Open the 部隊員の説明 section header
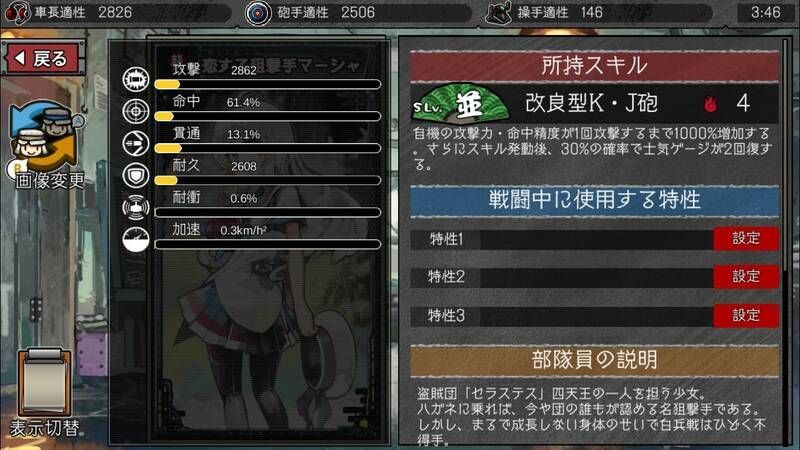800x450 pixels. tap(594, 361)
